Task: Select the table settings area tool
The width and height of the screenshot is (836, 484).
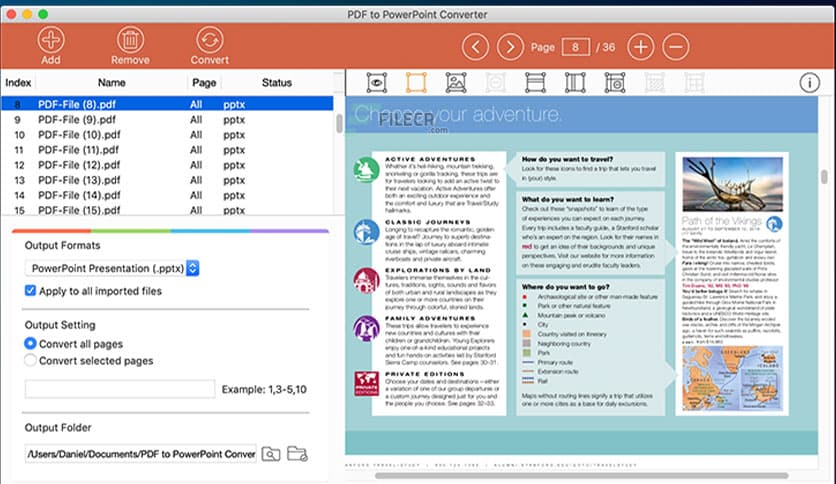Action: click(x=615, y=83)
